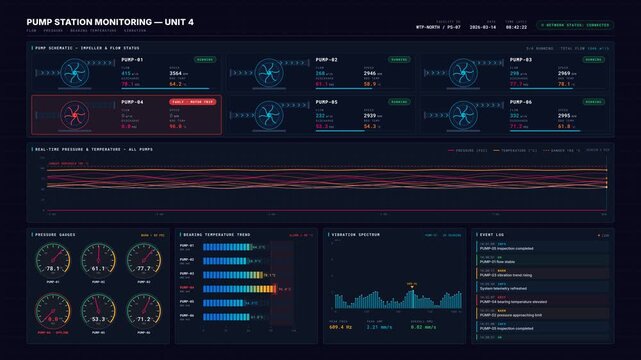641x360 pixels.
Task: Click the progress bar under PUMP-01 card
Action: [x=166, y=88]
